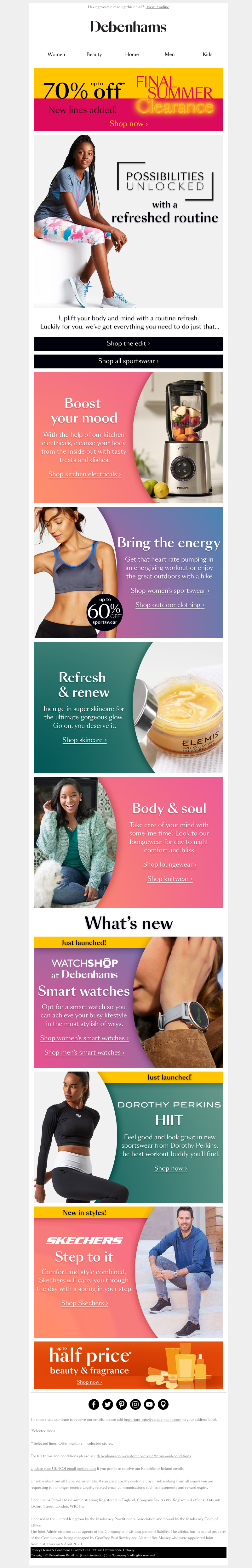Click the 'Shop all sportswear' button
Screen dimensions: 252x1568
tap(128, 361)
